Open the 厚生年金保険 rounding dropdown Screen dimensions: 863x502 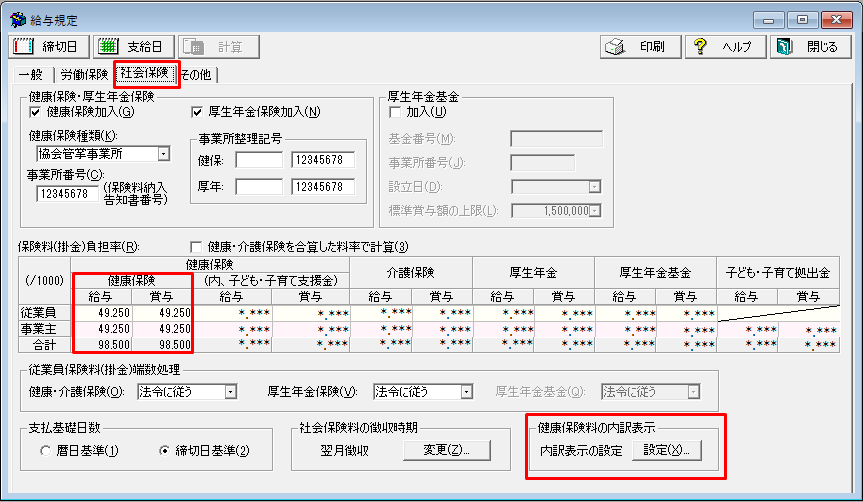(467, 392)
